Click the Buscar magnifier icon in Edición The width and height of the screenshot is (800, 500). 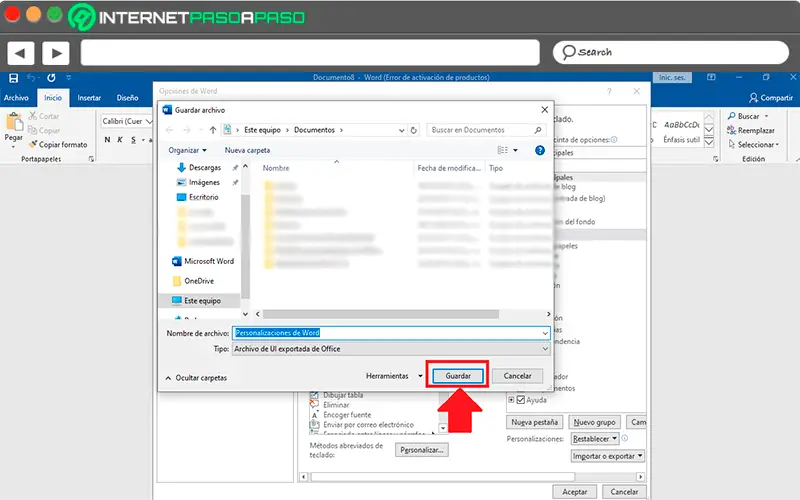coord(732,116)
